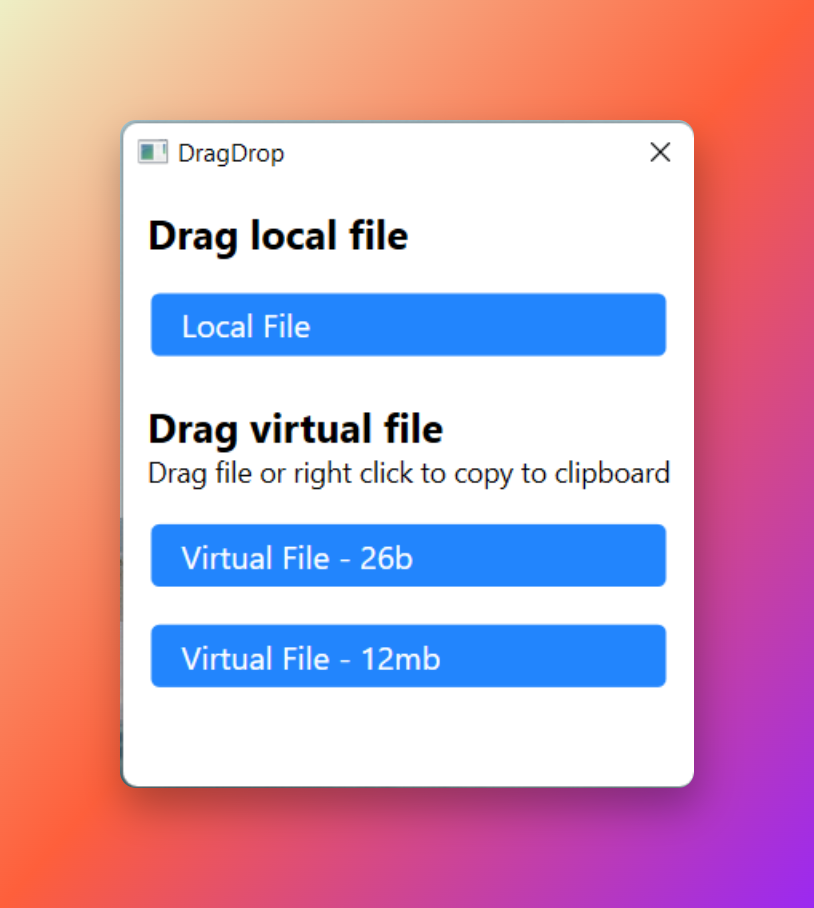The width and height of the screenshot is (814, 908).
Task: Click the "Drag virtual file" heading
Action: pyautogui.click(x=295, y=430)
